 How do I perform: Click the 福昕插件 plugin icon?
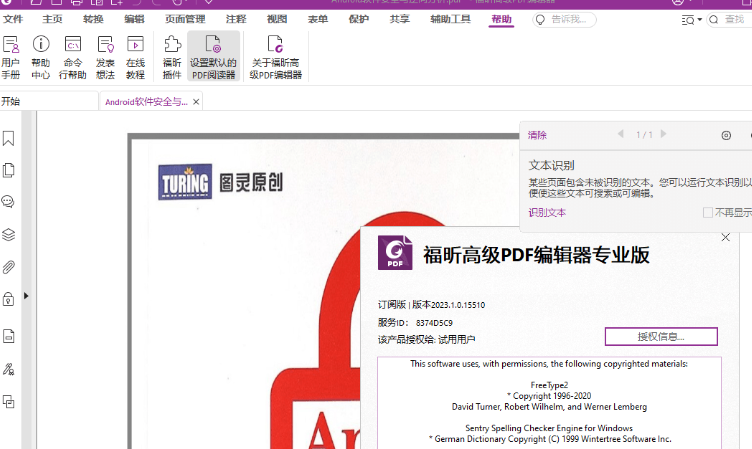tap(172, 56)
